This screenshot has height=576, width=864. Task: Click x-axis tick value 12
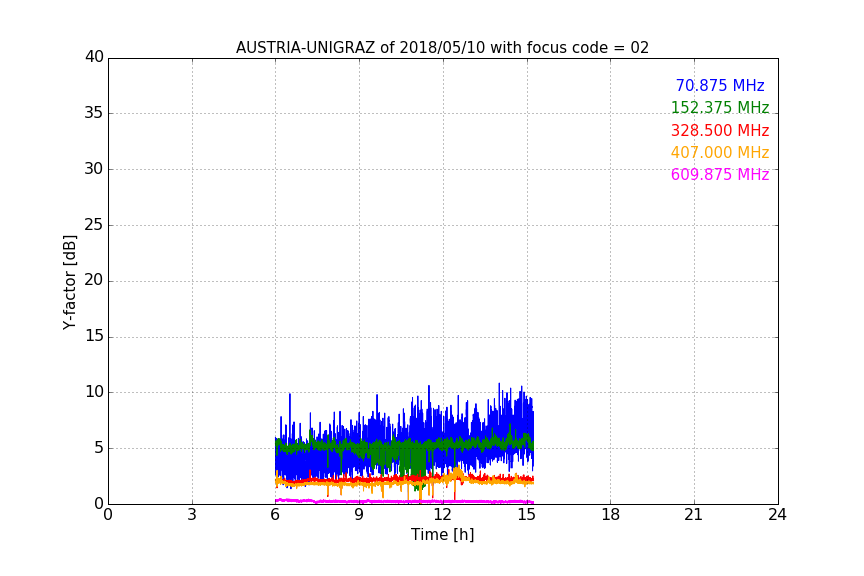(443, 515)
